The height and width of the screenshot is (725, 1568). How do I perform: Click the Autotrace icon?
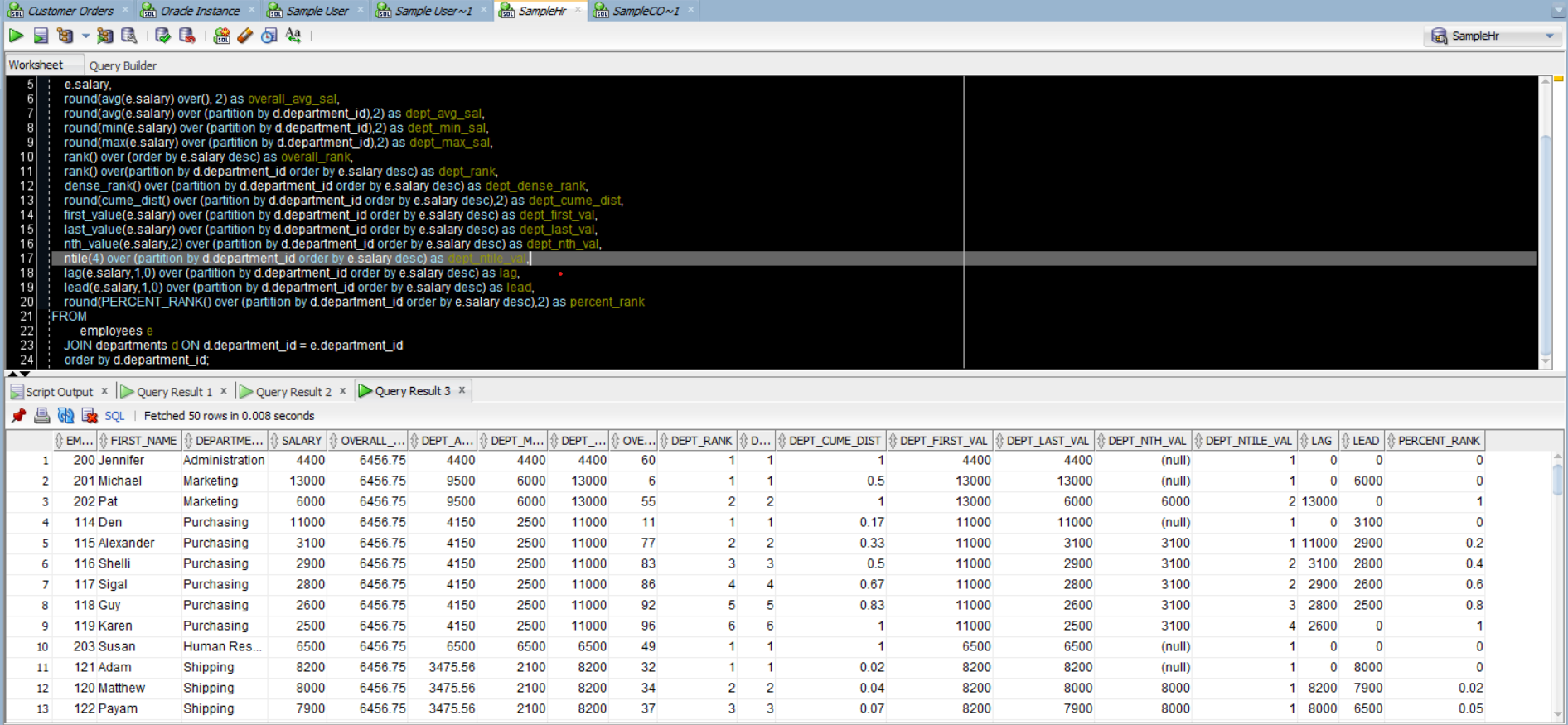pyautogui.click(x=104, y=36)
